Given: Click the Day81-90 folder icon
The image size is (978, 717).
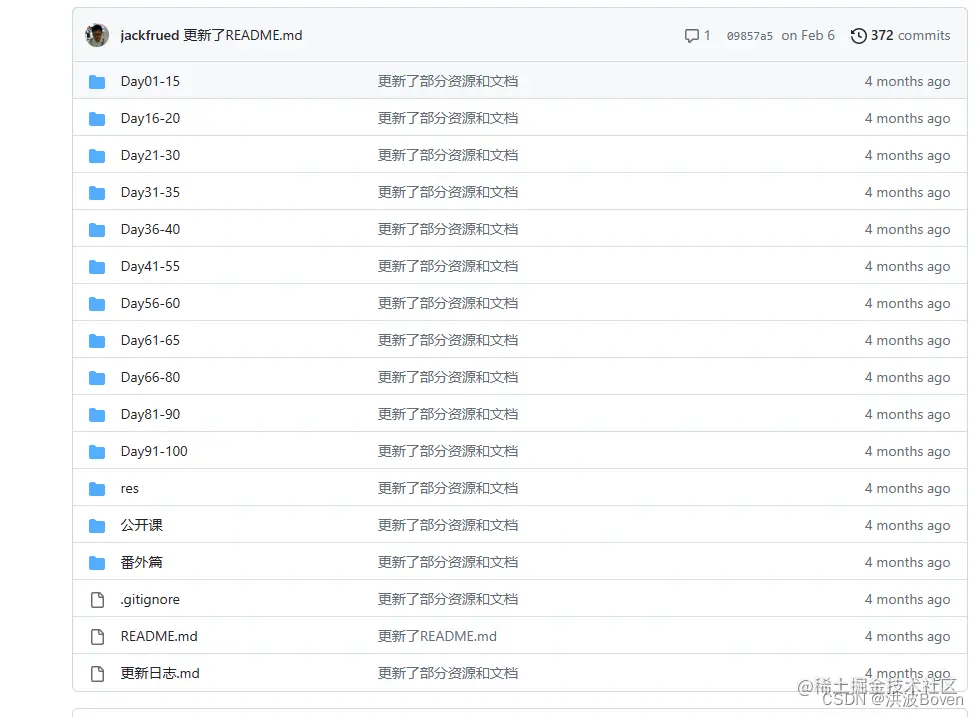Looking at the screenshot, I should pos(97,415).
